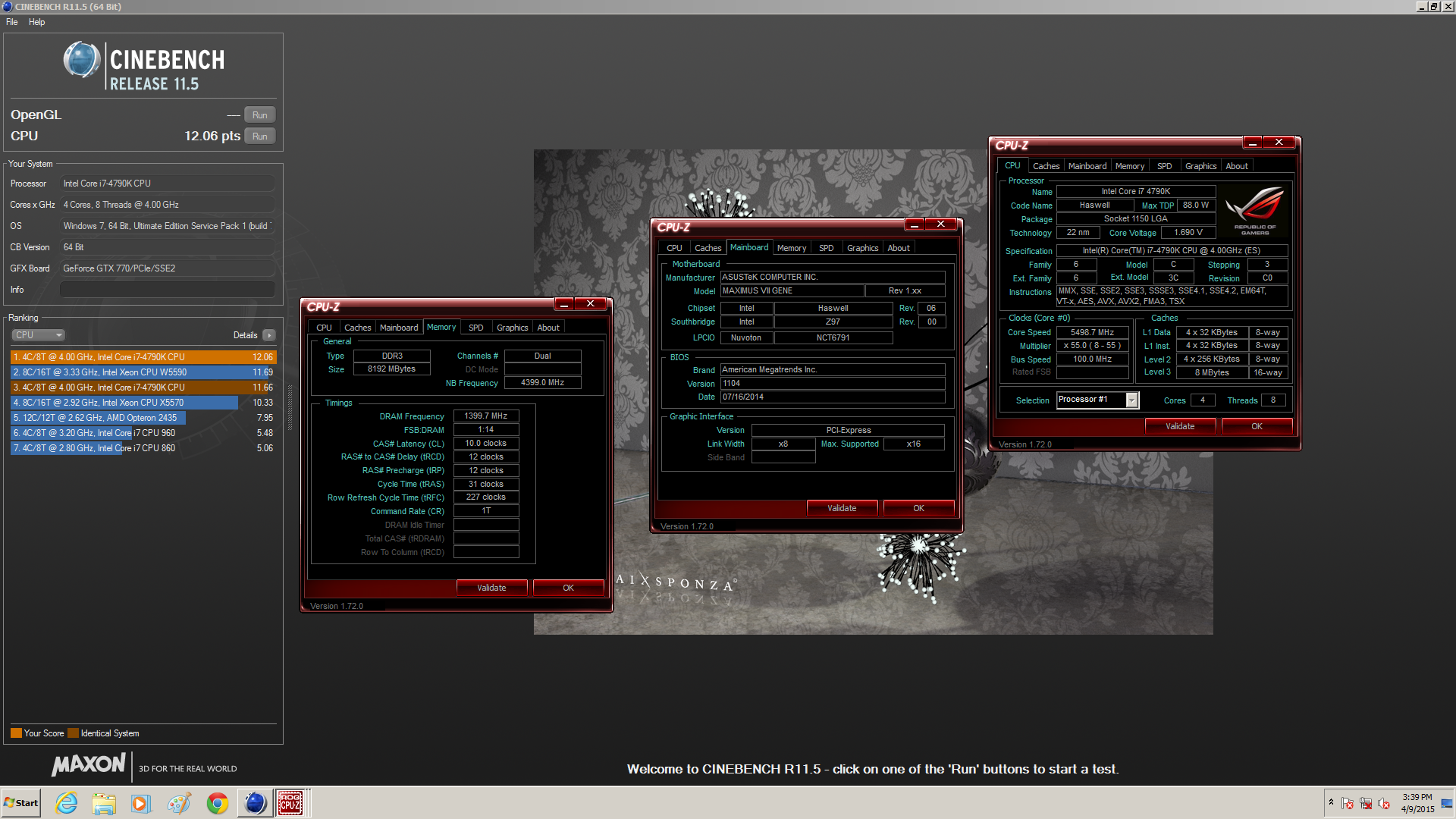1456x819 pixels.
Task: Minimize the Memory CPU-Z window
Action: coord(564,305)
